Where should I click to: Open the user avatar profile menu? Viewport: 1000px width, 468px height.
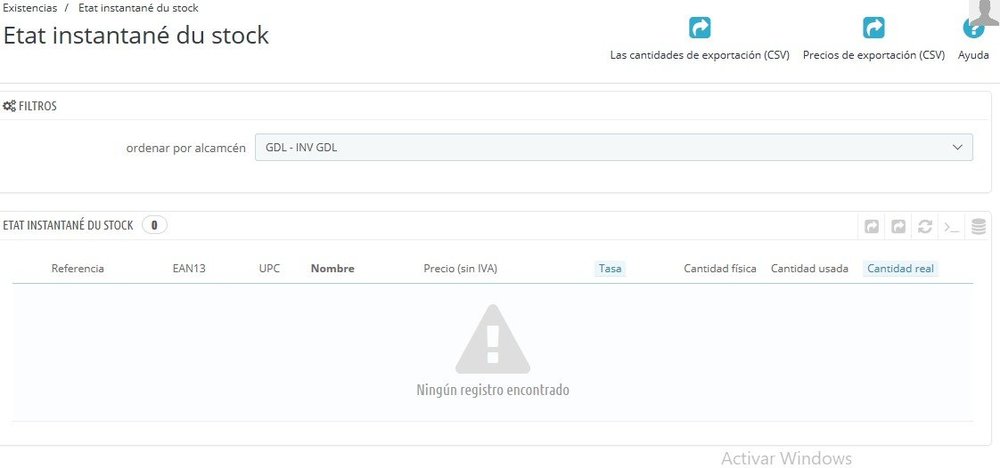click(986, 15)
